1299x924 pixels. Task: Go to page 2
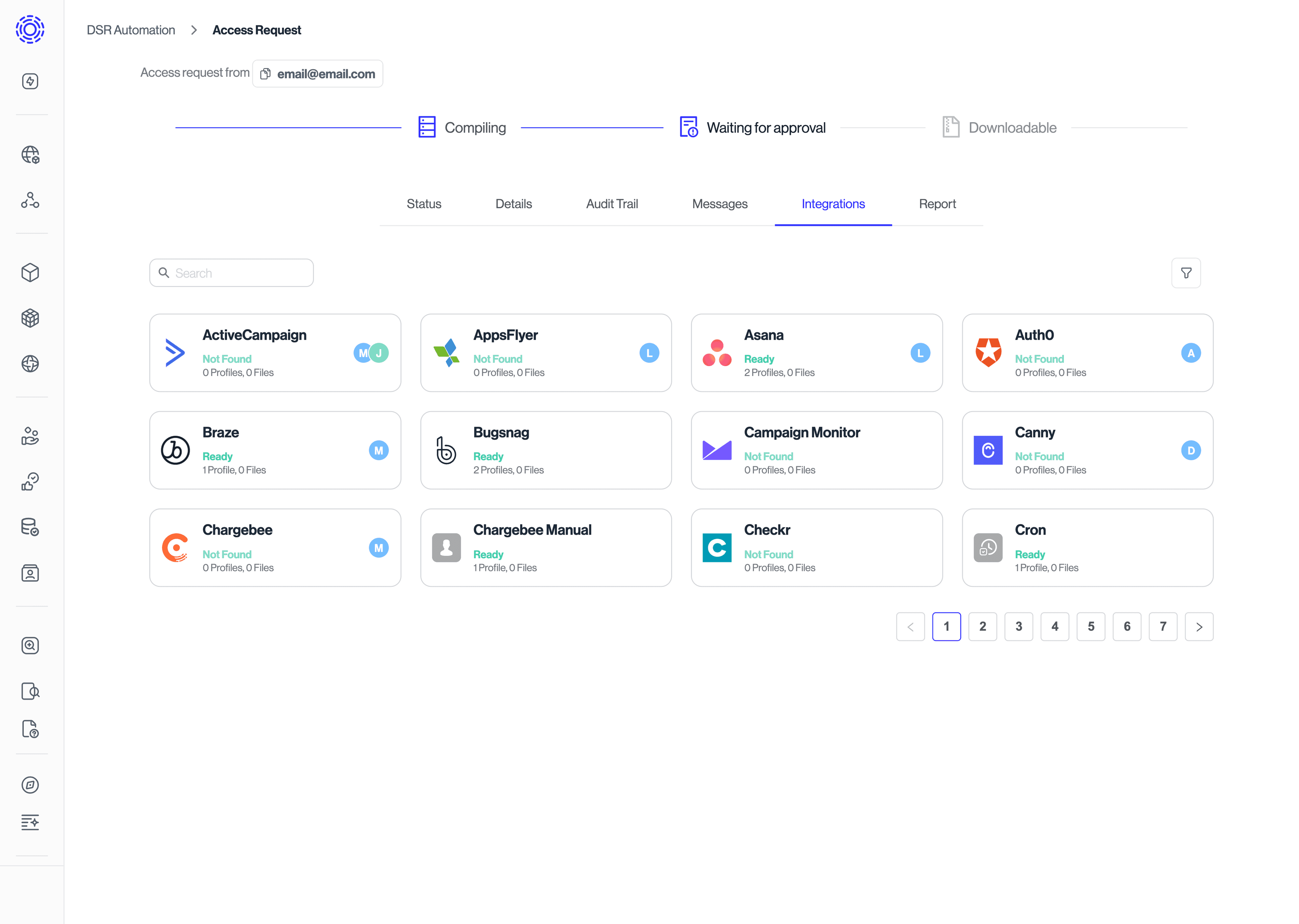pyautogui.click(x=983, y=626)
